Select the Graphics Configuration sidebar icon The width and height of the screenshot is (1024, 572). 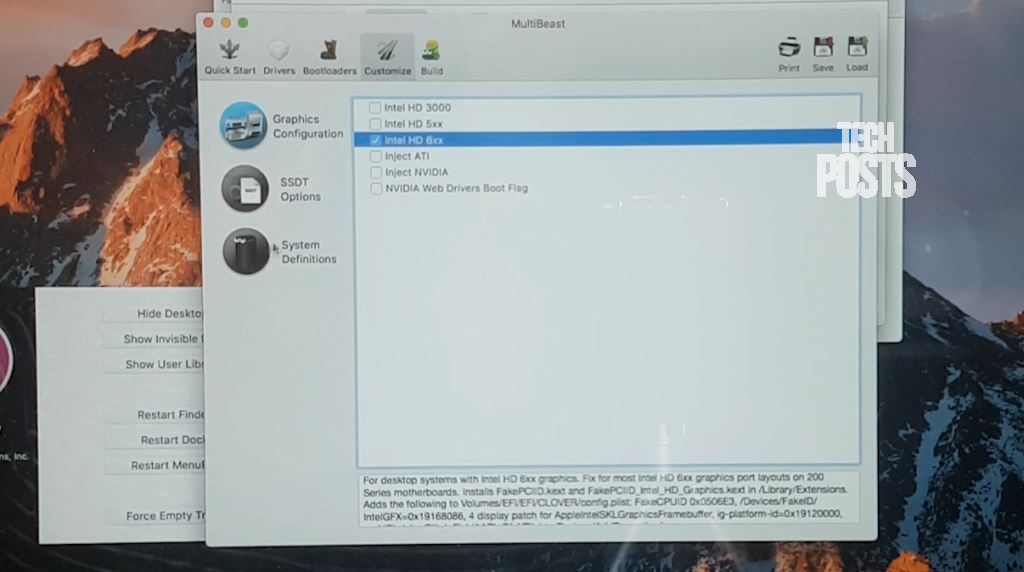pos(243,125)
